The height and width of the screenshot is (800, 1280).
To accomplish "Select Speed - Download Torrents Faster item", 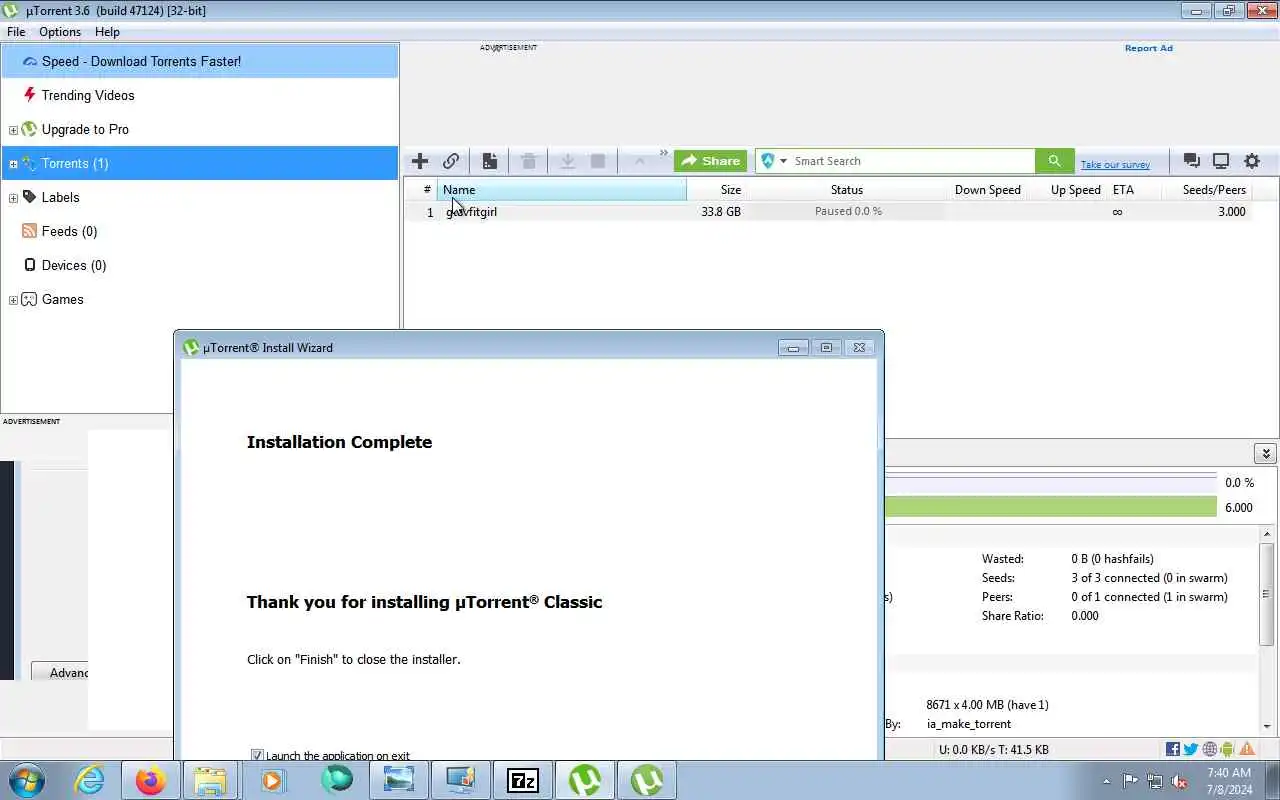I will (199, 61).
